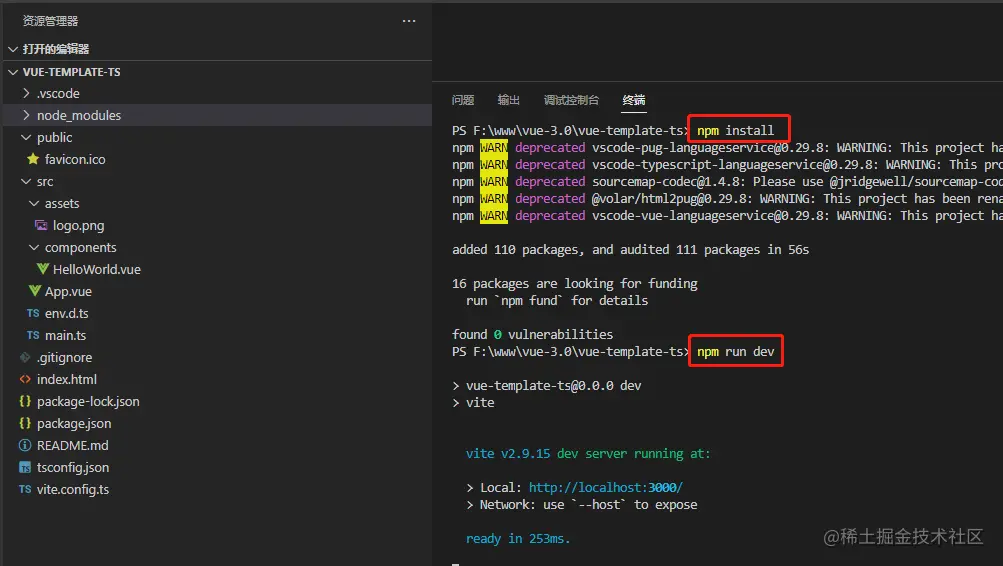Image resolution: width=1003 pixels, height=566 pixels.
Task: Open index.html file
Action: tap(67, 379)
